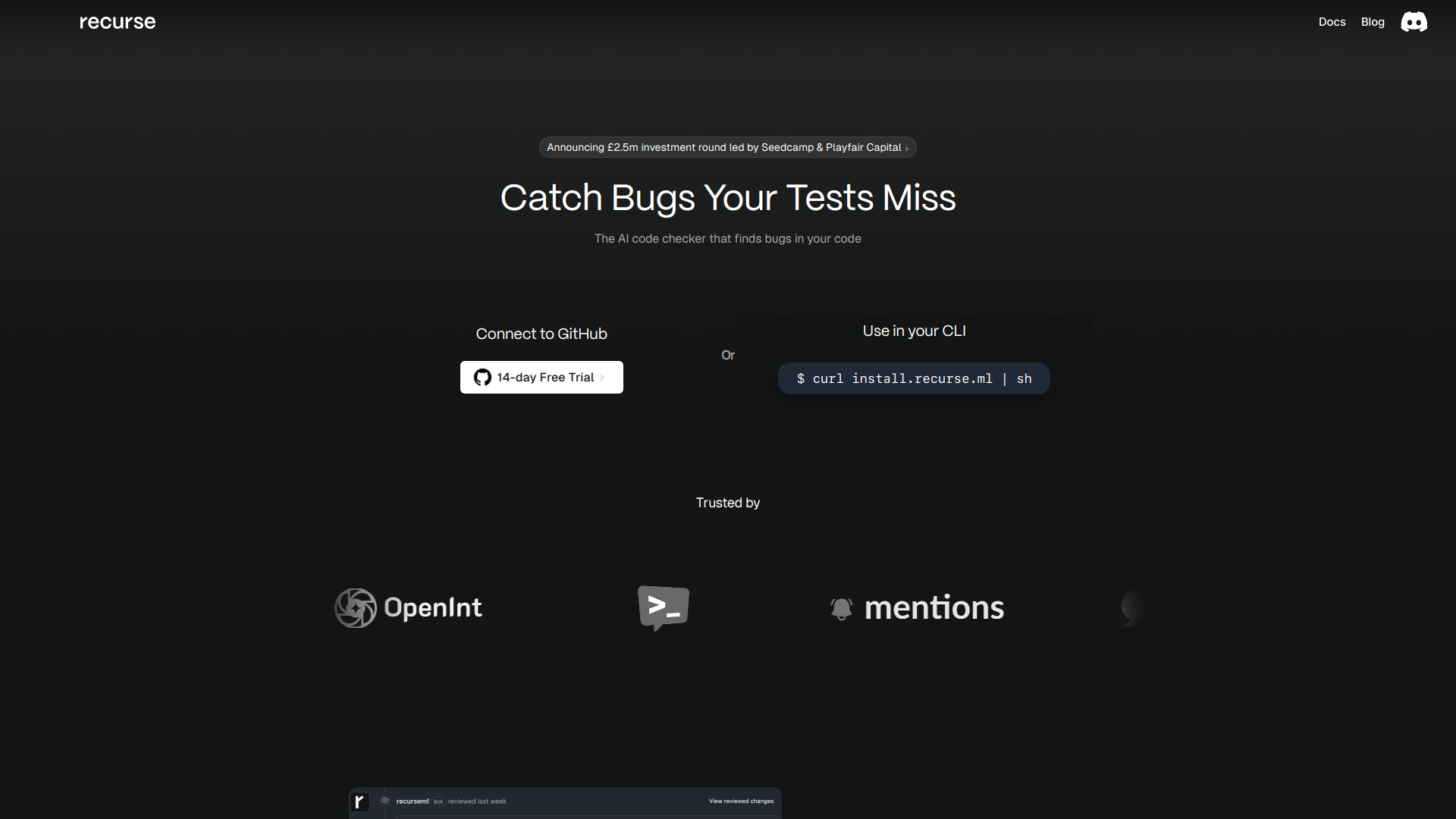
Task: Click the OpenInt aperture logo
Action: (x=356, y=608)
